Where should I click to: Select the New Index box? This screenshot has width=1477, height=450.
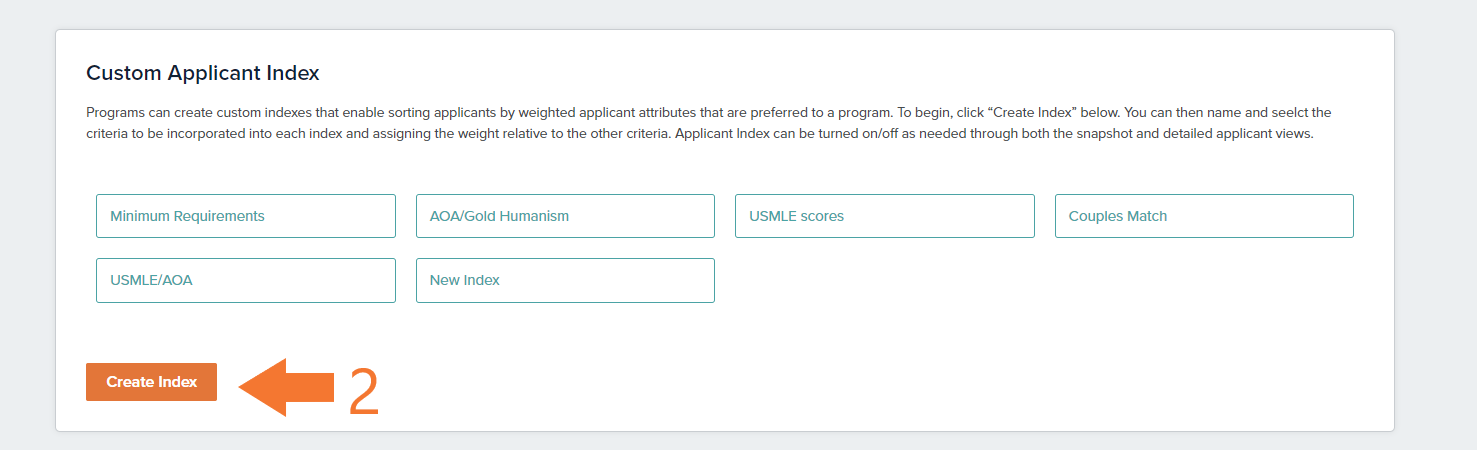pos(565,280)
